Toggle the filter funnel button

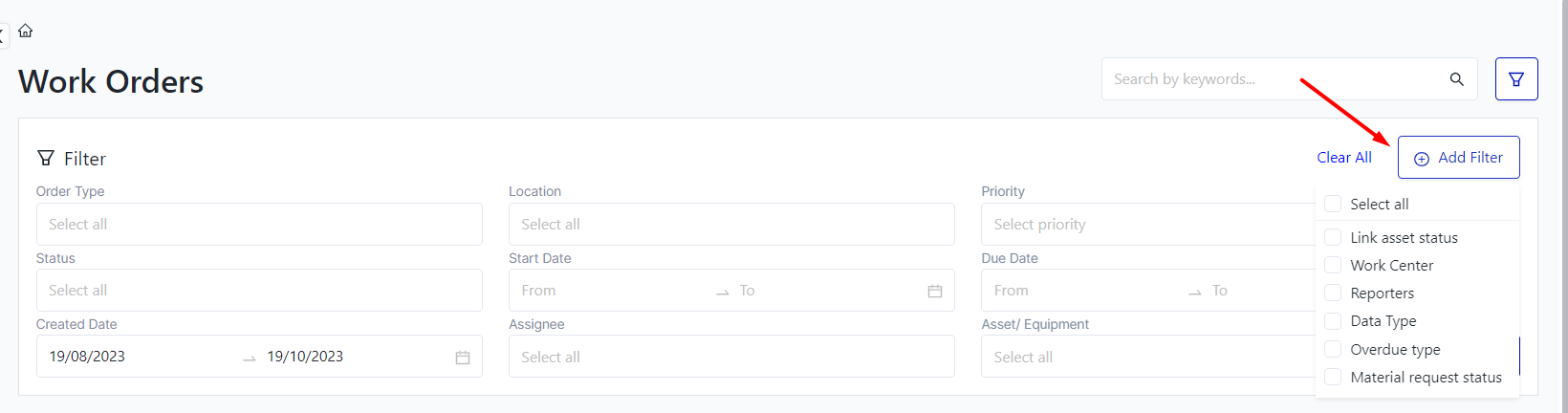pos(1515,79)
